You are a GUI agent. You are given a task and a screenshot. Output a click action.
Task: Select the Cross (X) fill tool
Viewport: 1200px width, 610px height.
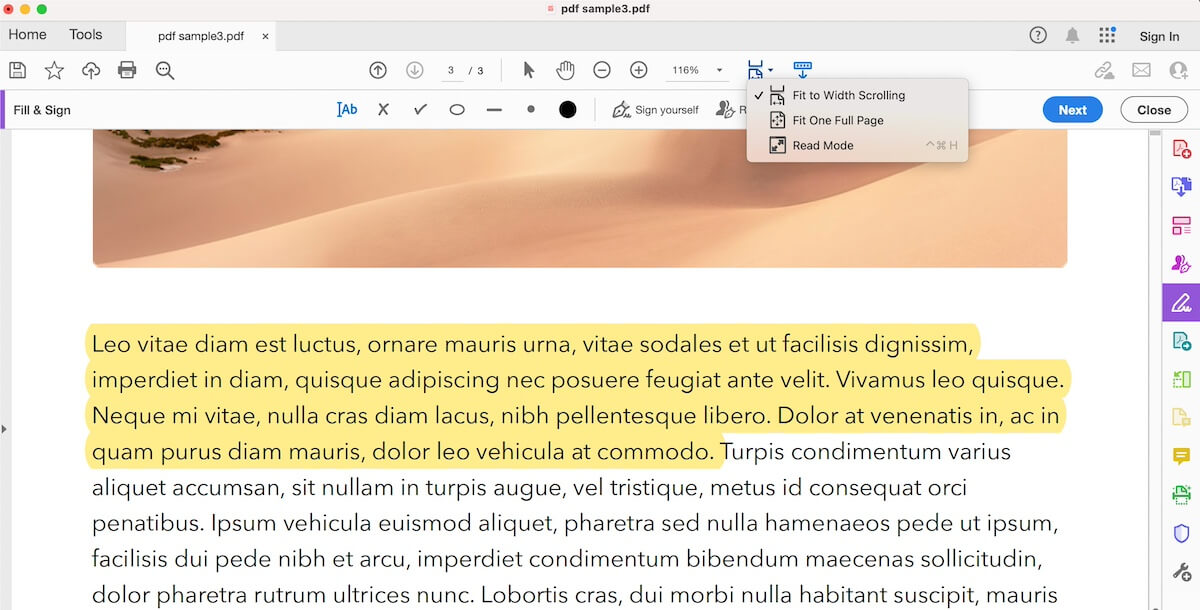pyautogui.click(x=383, y=109)
